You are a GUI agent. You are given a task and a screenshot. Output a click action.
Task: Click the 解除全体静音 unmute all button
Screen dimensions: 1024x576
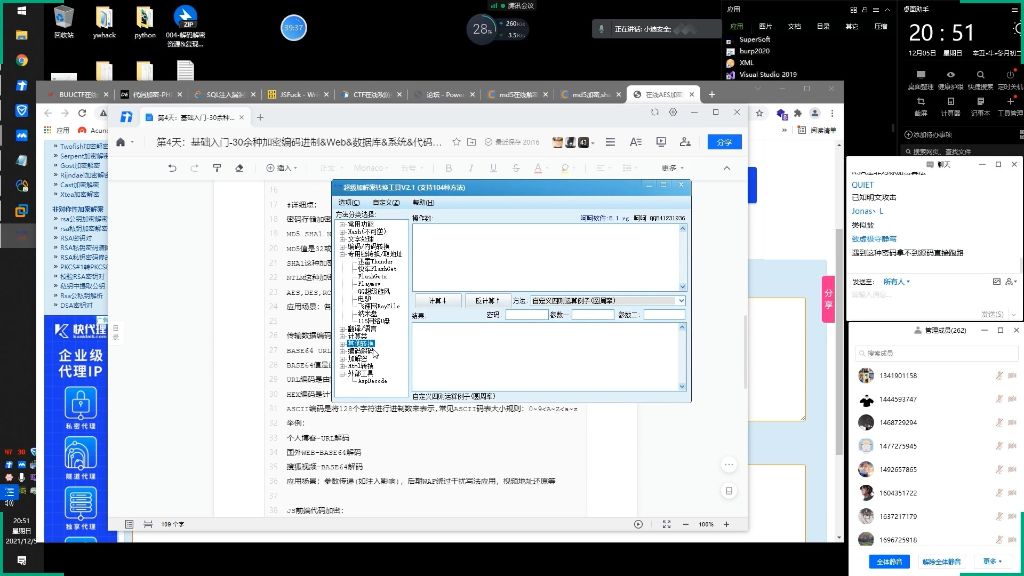[x=941, y=562]
